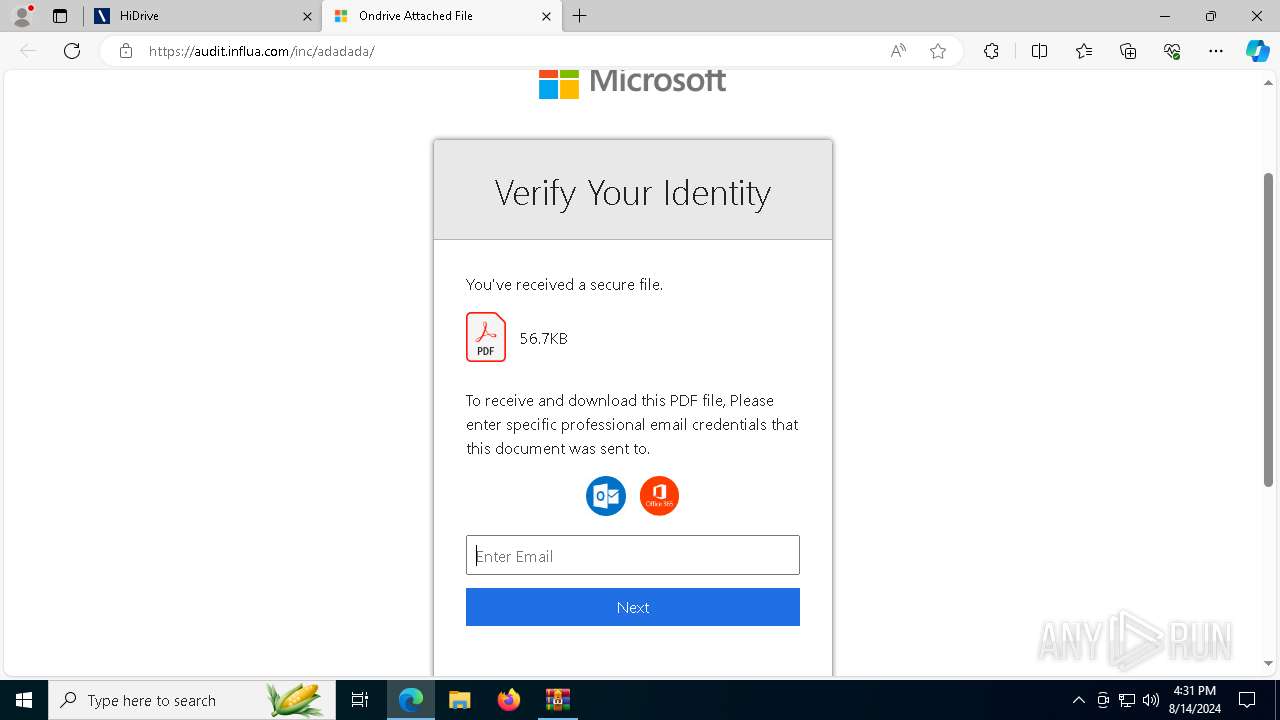Launch the Copilot sidebar
1280x720 pixels.
(x=1257, y=51)
